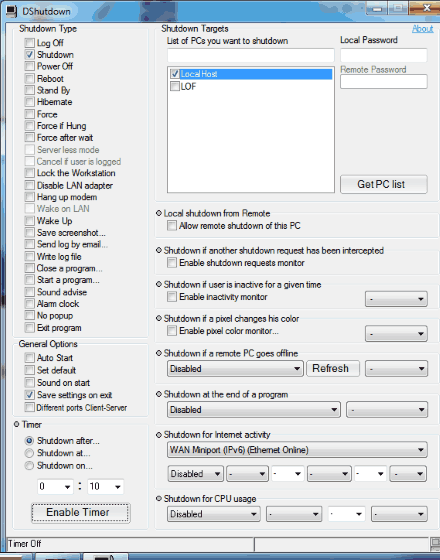Toggle Allow remote shutdown of this PC
The image size is (440, 560).
tap(172, 226)
